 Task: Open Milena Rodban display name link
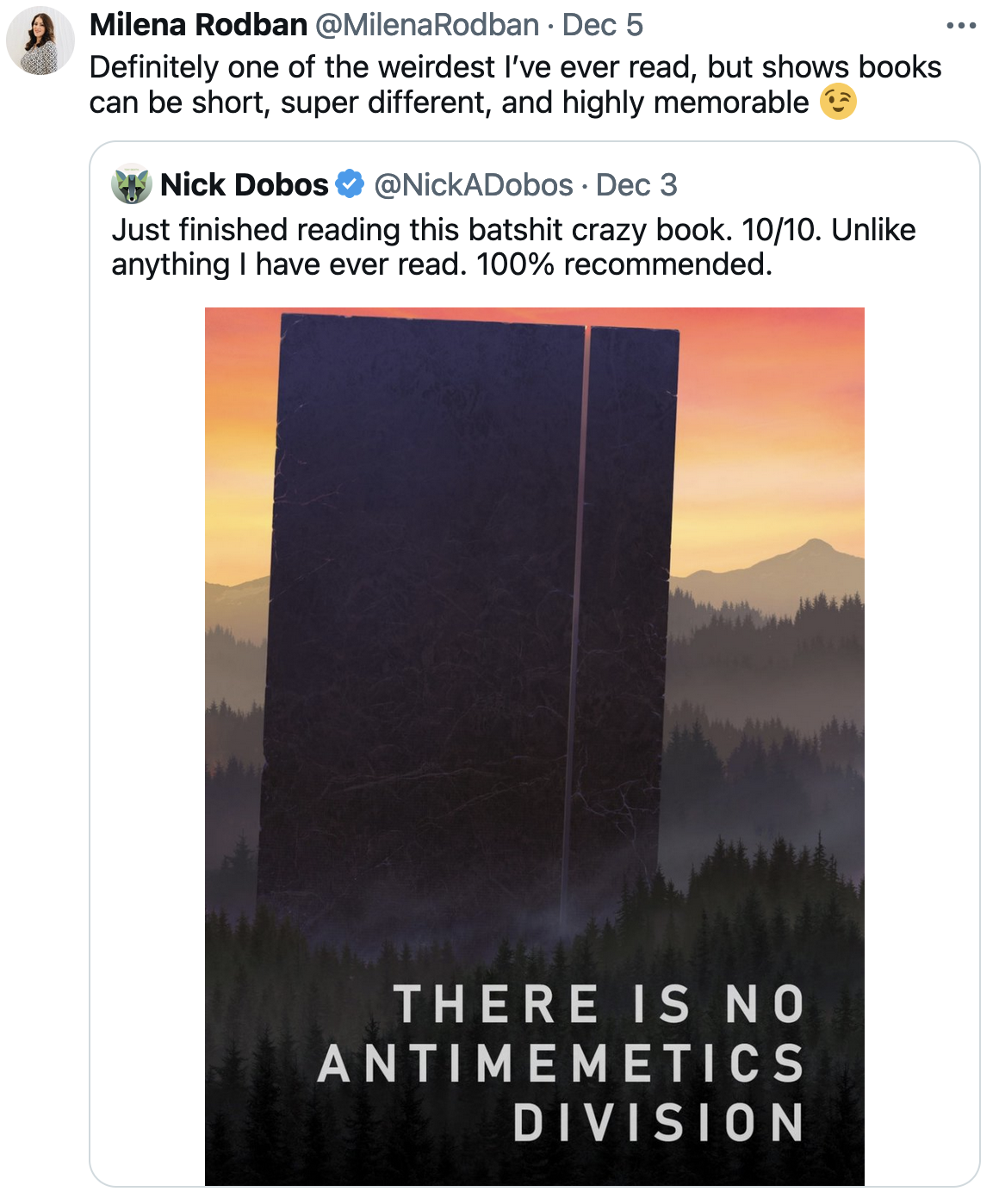coord(198,25)
